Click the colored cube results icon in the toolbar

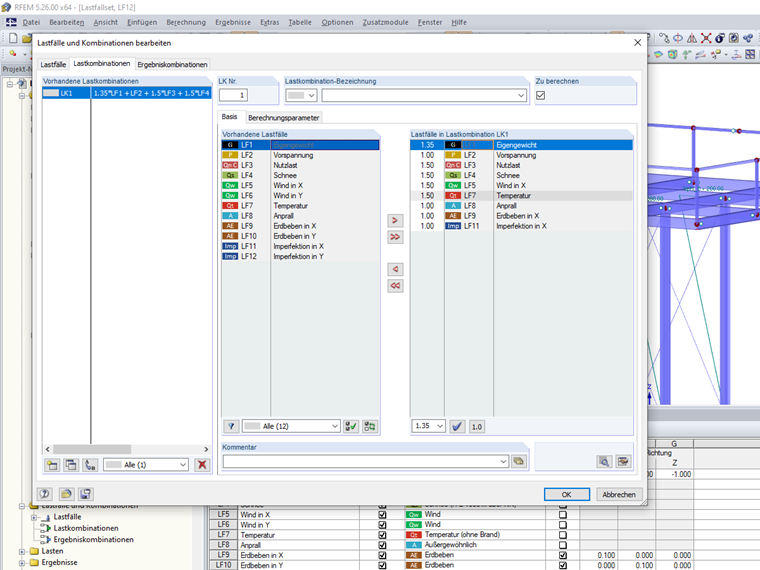click(x=672, y=54)
